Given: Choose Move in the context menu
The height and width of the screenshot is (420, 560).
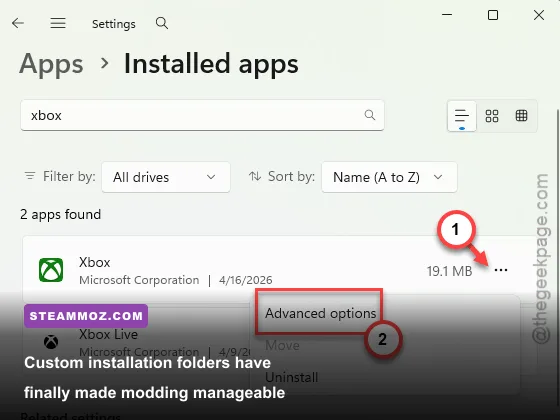Looking at the screenshot, I should [282, 345].
